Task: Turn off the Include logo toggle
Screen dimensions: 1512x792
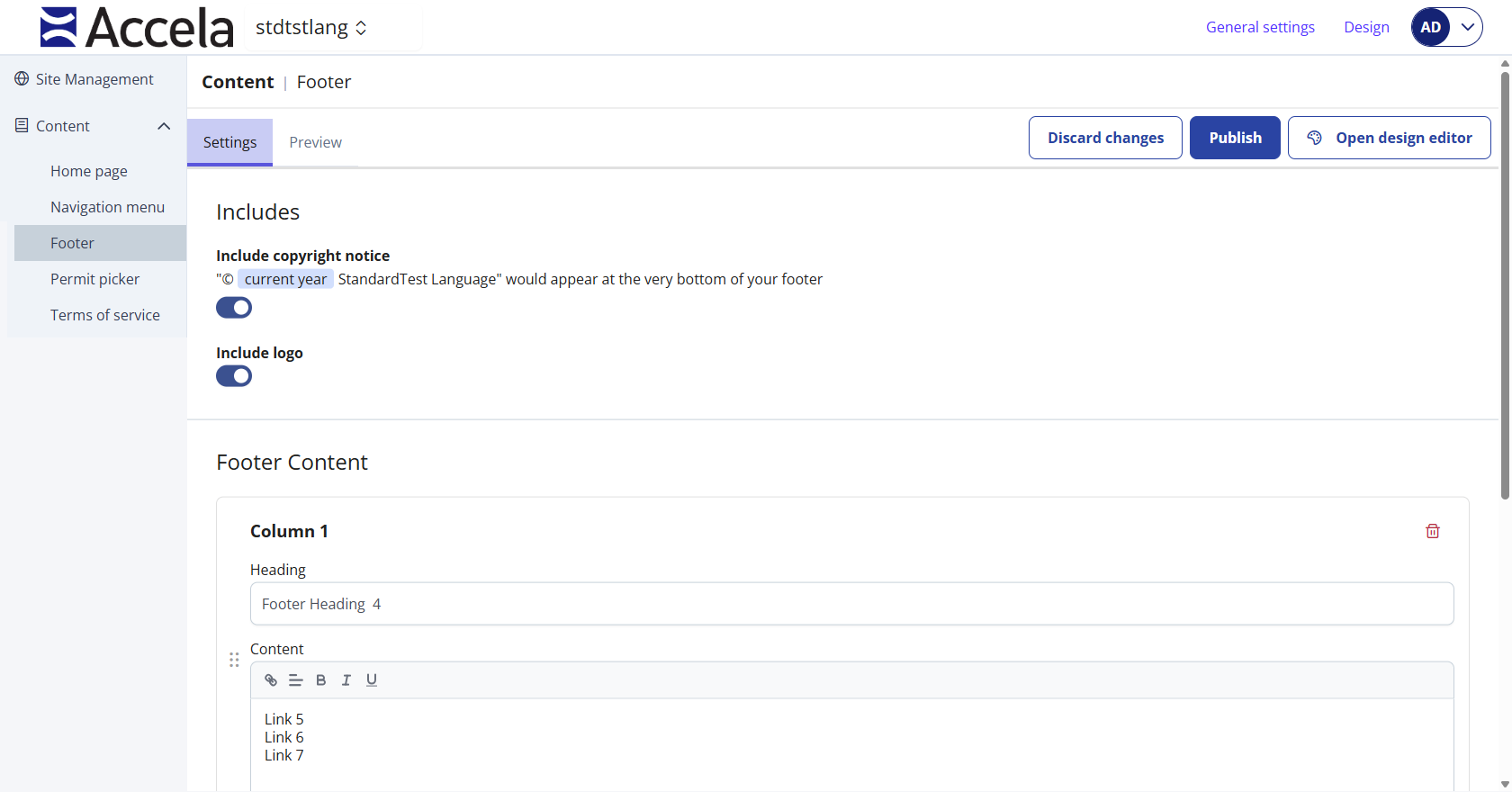Action: pos(234,376)
